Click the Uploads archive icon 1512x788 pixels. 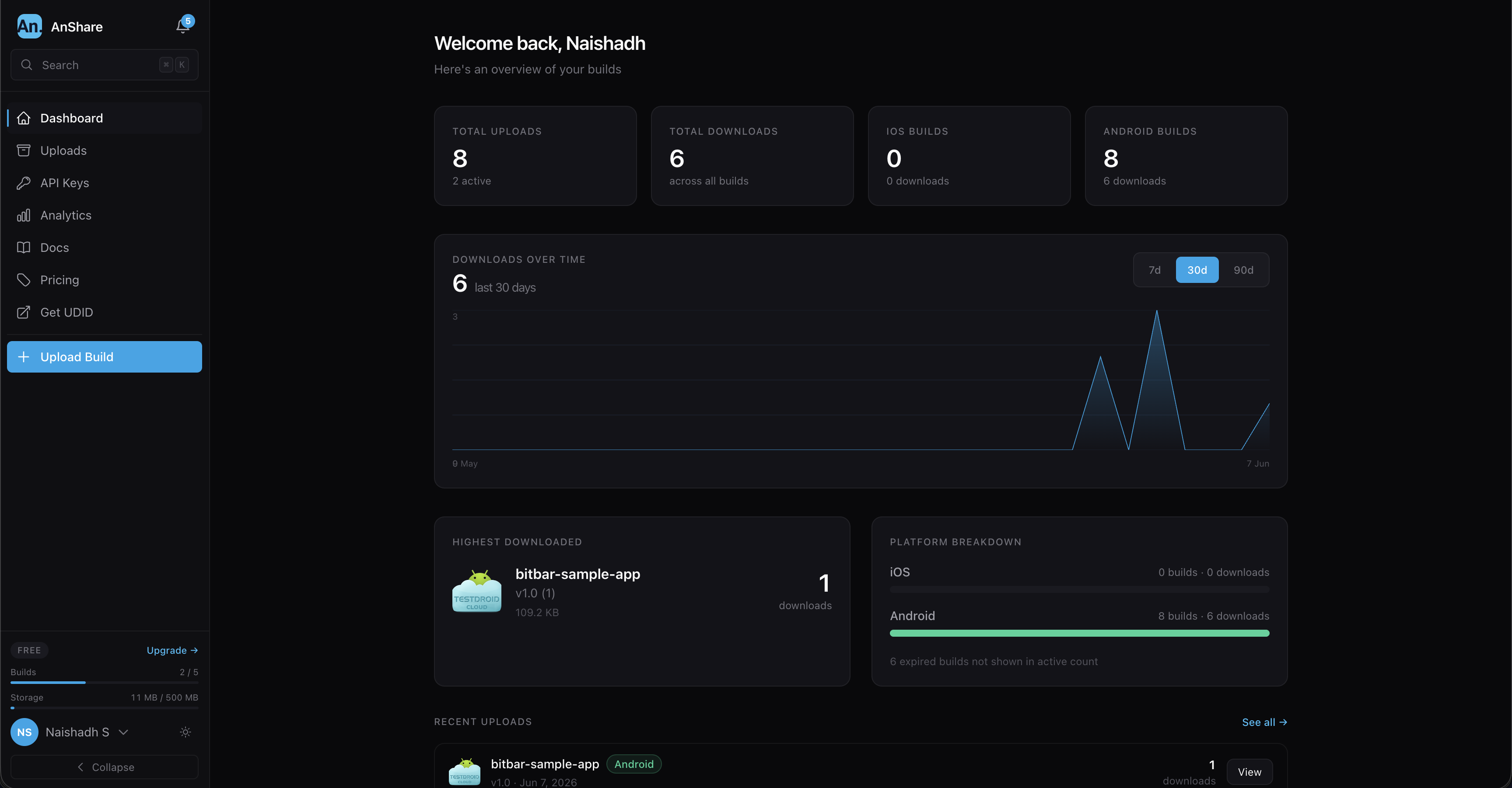[x=24, y=150]
